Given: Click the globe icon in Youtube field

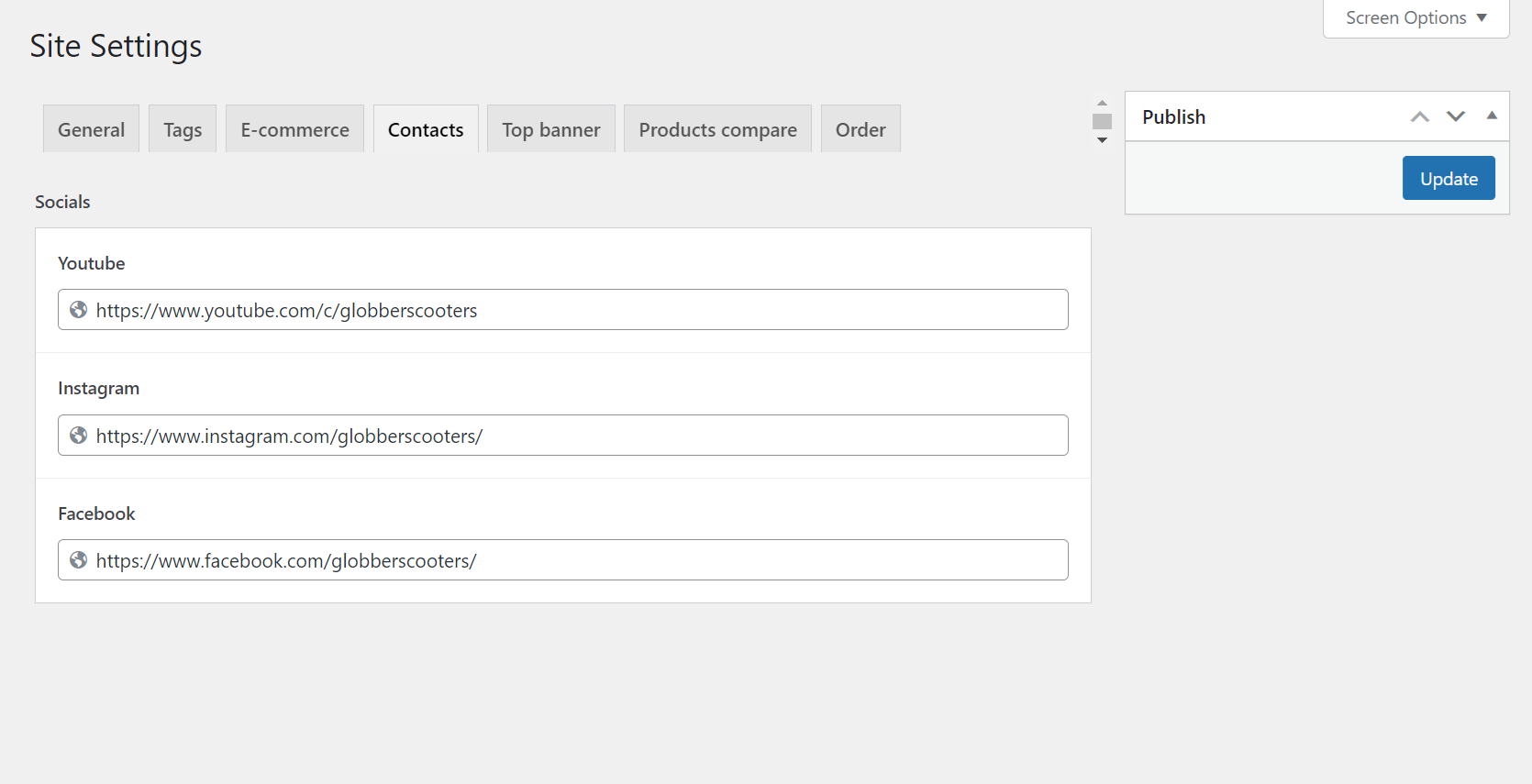Looking at the screenshot, I should pyautogui.click(x=79, y=310).
